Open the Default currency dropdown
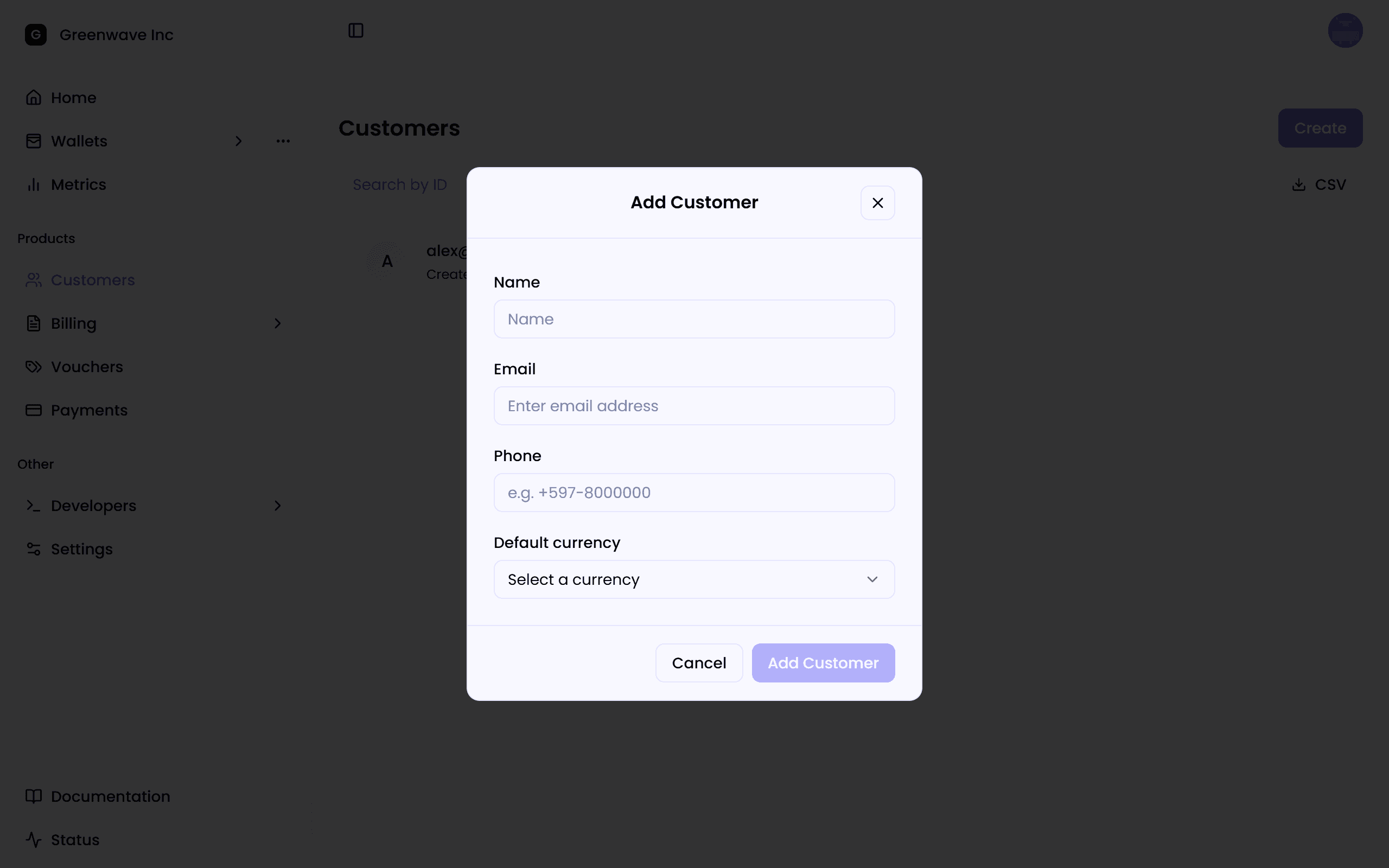The image size is (1389, 868). coord(694,579)
